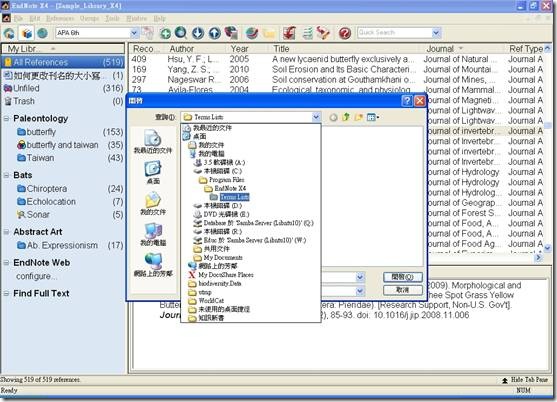
Task: Select the All References group
Action: 63,63
